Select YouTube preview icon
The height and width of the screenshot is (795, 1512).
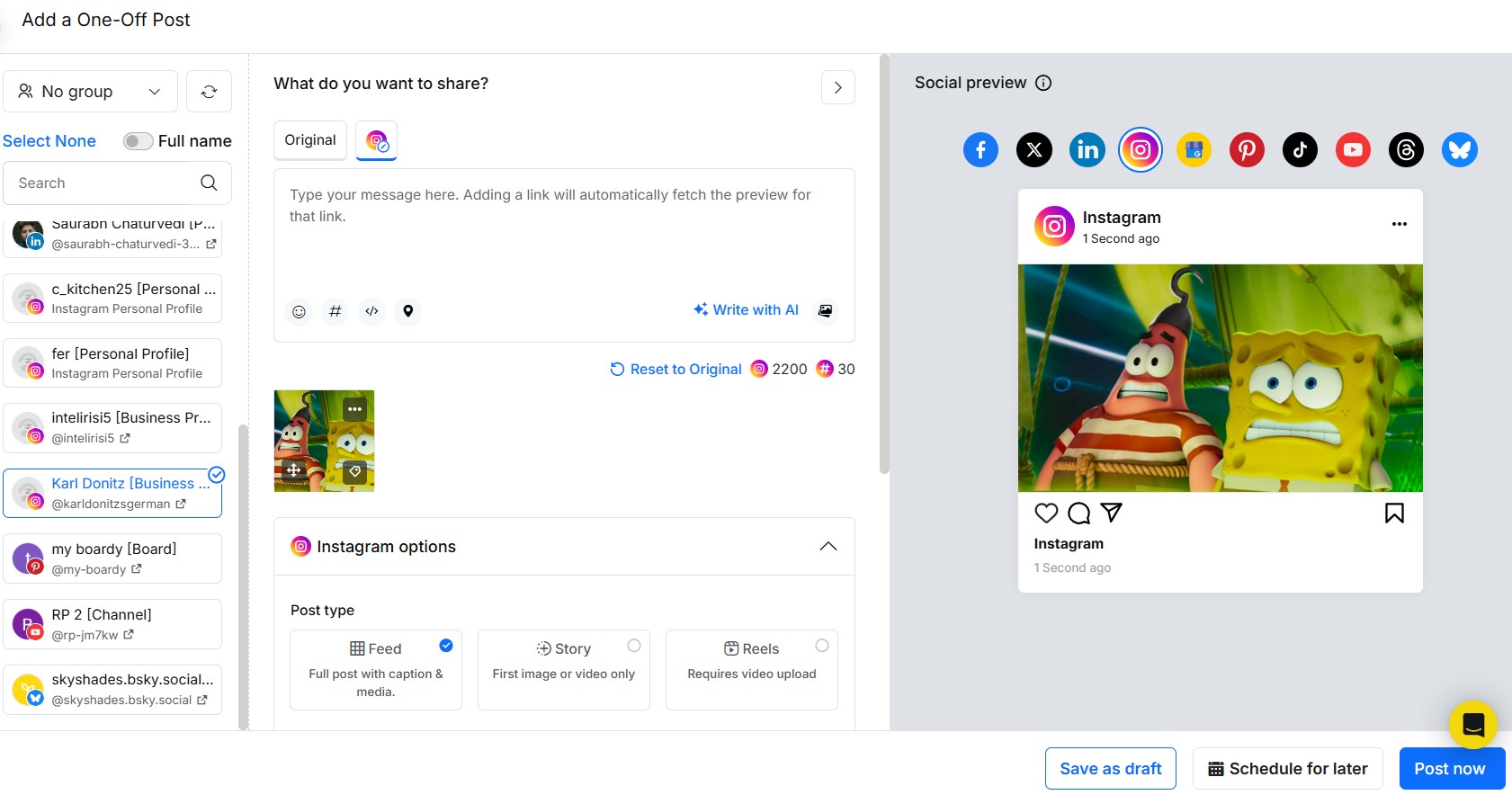click(x=1353, y=149)
